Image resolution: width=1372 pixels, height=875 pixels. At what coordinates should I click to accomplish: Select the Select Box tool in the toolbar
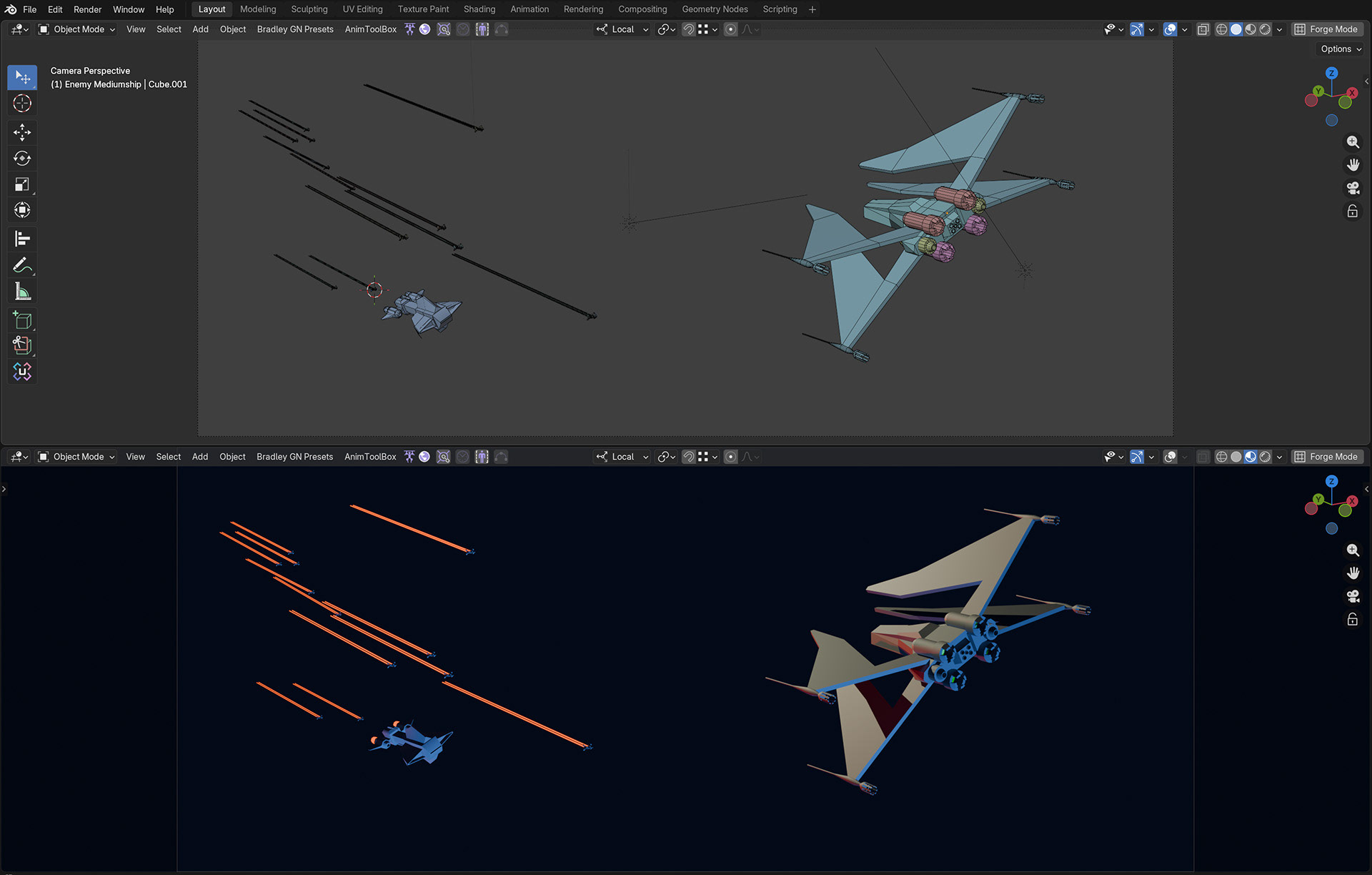[x=22, y=77]
